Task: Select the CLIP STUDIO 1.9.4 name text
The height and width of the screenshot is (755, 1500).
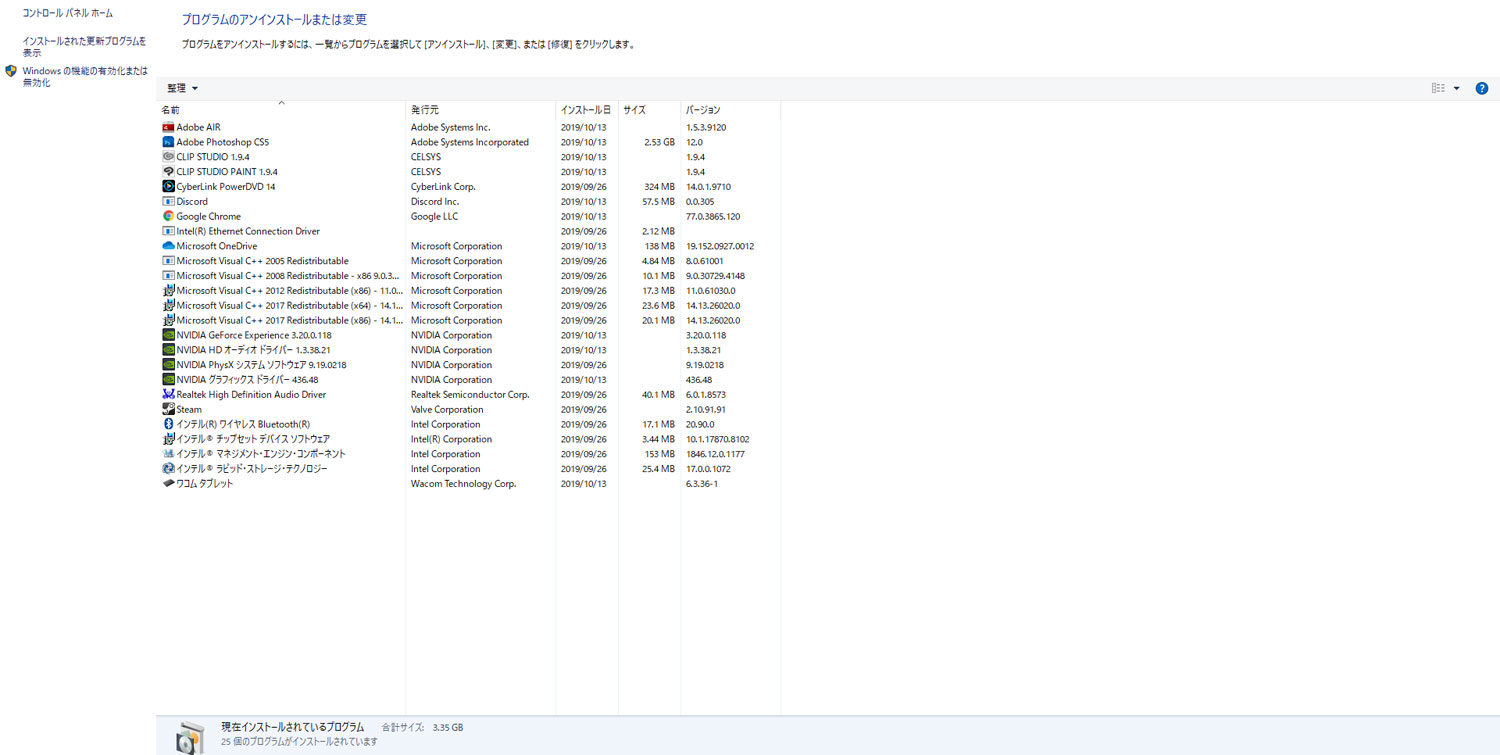Action: click(213, 157)
